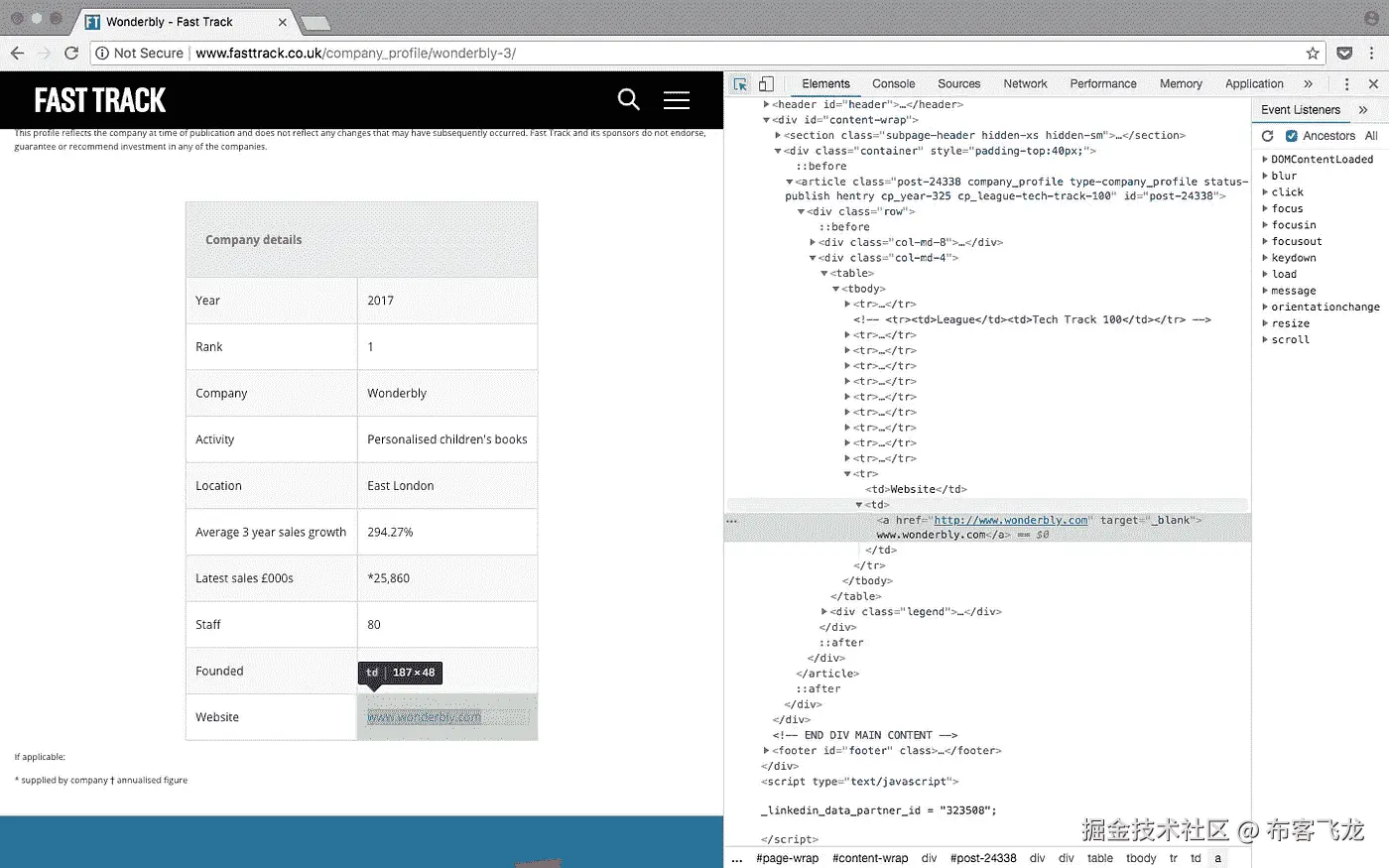Click the FAST TRACK logo
This screenshot has height=868, width=1389.
100,100
